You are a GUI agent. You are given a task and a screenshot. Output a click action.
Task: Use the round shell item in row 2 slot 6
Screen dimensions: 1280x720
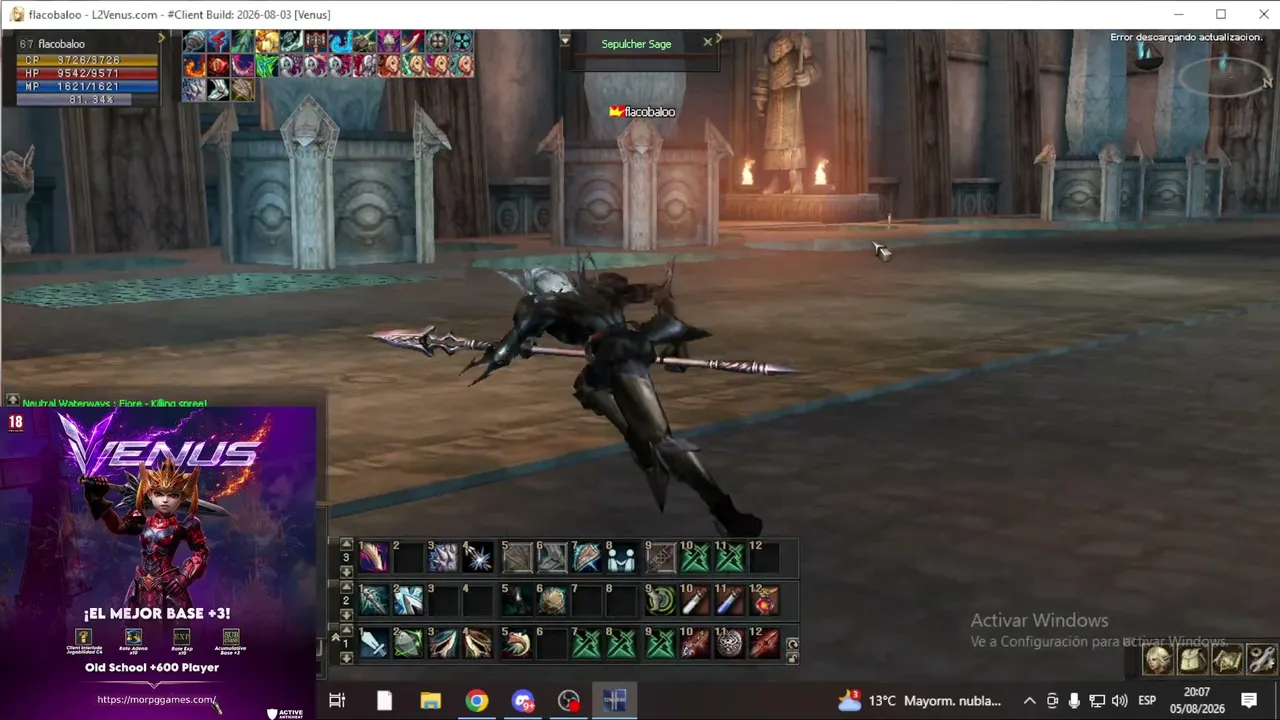552,600
